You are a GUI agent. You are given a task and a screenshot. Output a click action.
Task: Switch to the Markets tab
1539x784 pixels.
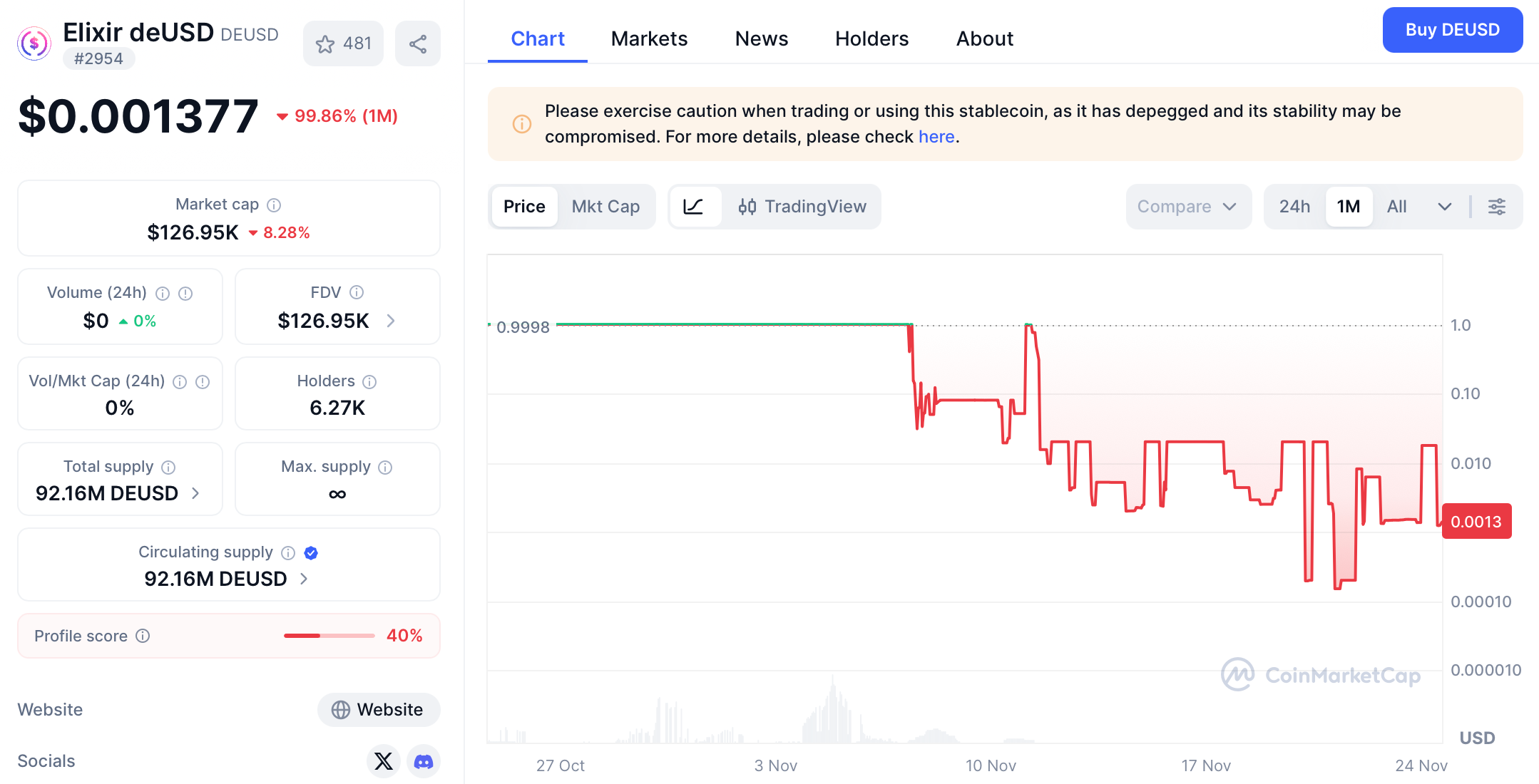(x=648, y=38)
